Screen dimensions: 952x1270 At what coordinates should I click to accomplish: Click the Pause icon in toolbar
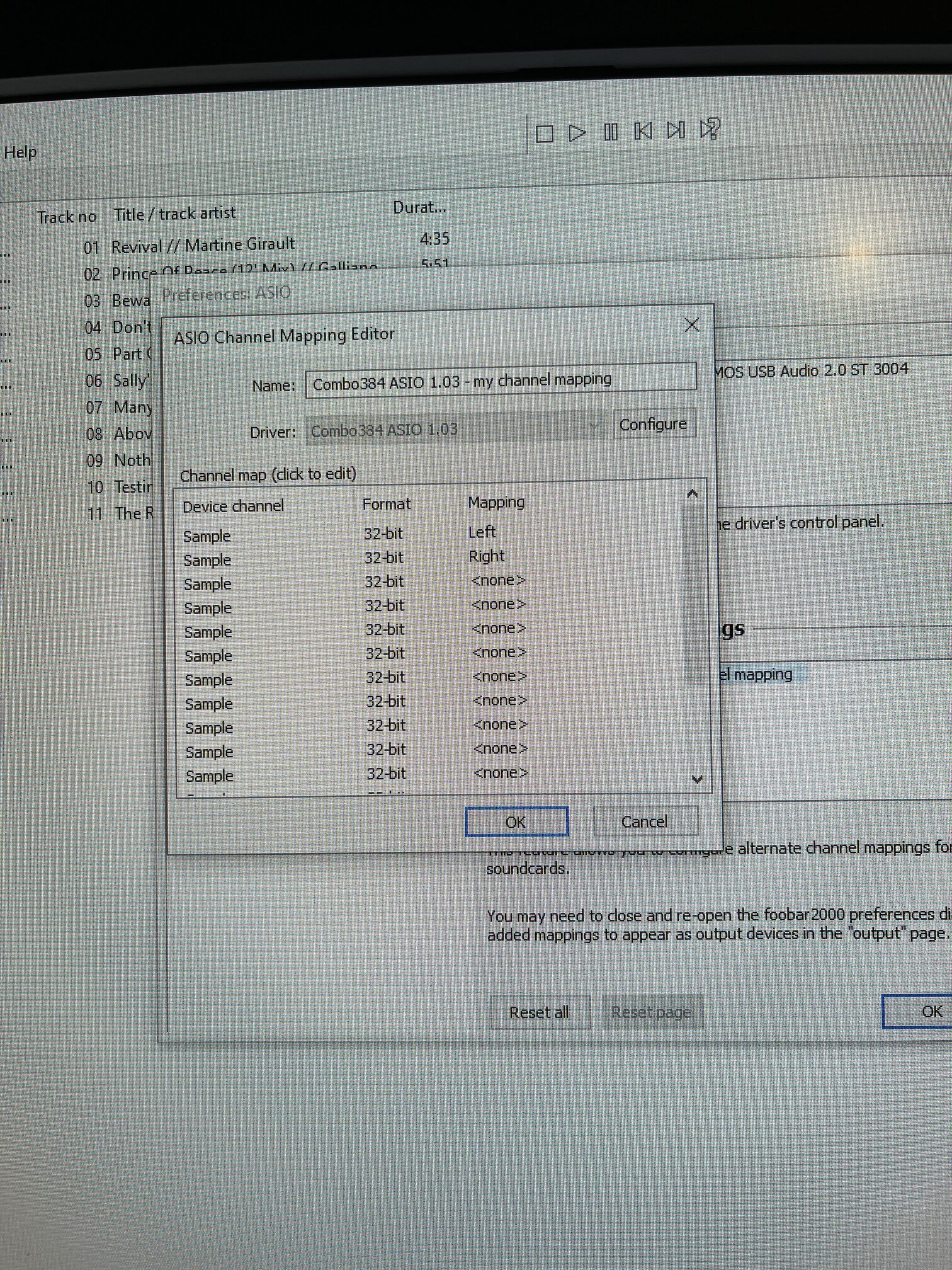(x=610, y=132)
